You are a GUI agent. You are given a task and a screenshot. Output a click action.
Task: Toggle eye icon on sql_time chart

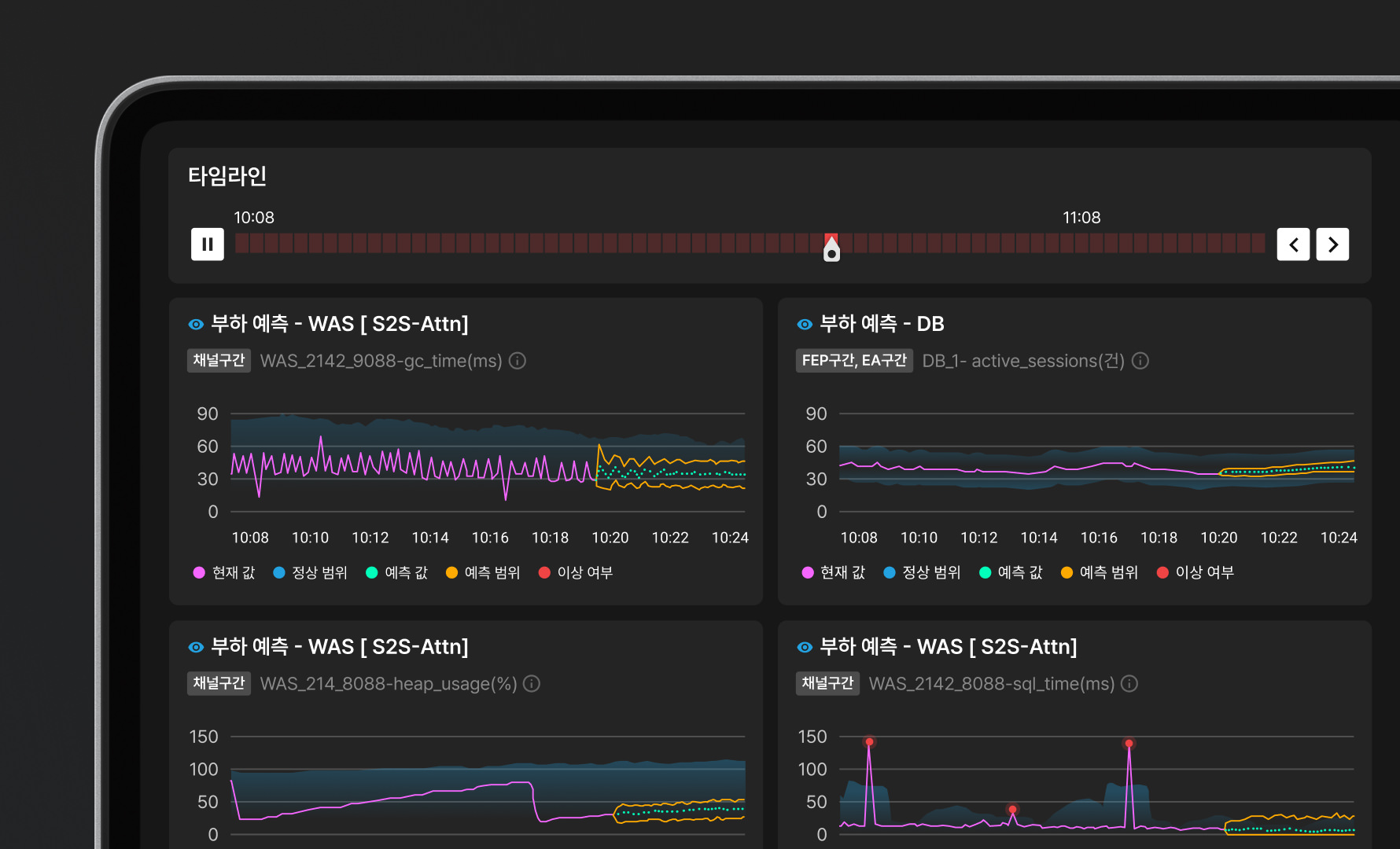805,647
